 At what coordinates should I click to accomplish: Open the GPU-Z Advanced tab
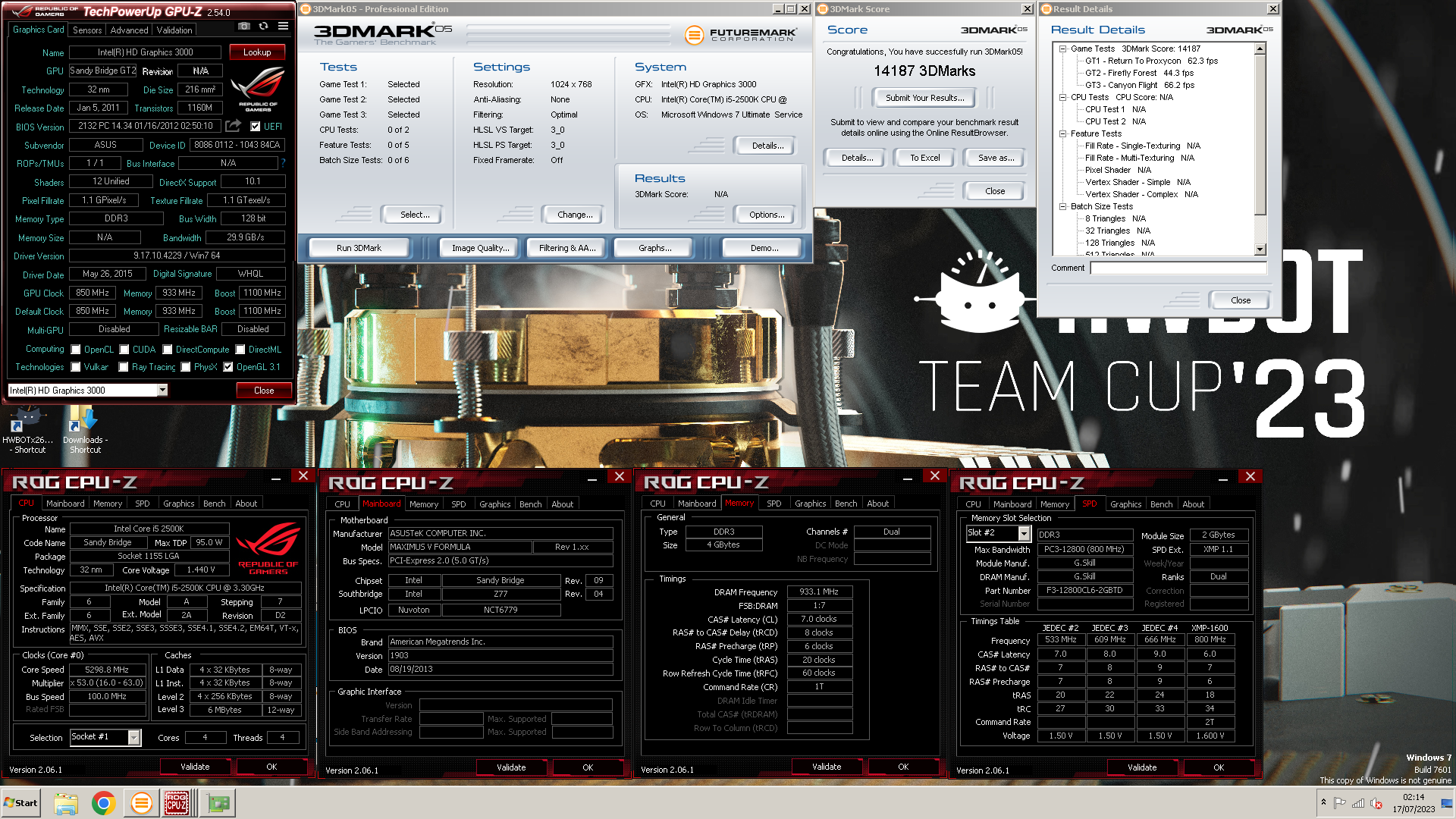coord(129,30)
